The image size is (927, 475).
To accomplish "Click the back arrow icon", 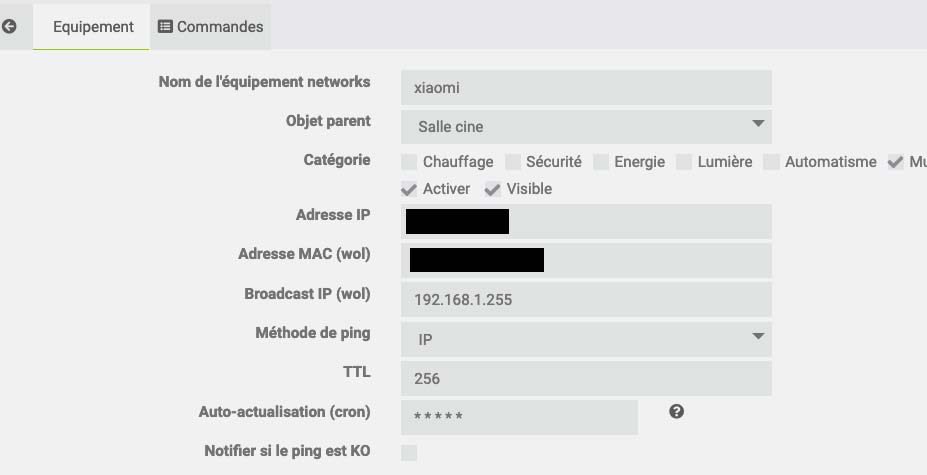I will pos(10,26).
